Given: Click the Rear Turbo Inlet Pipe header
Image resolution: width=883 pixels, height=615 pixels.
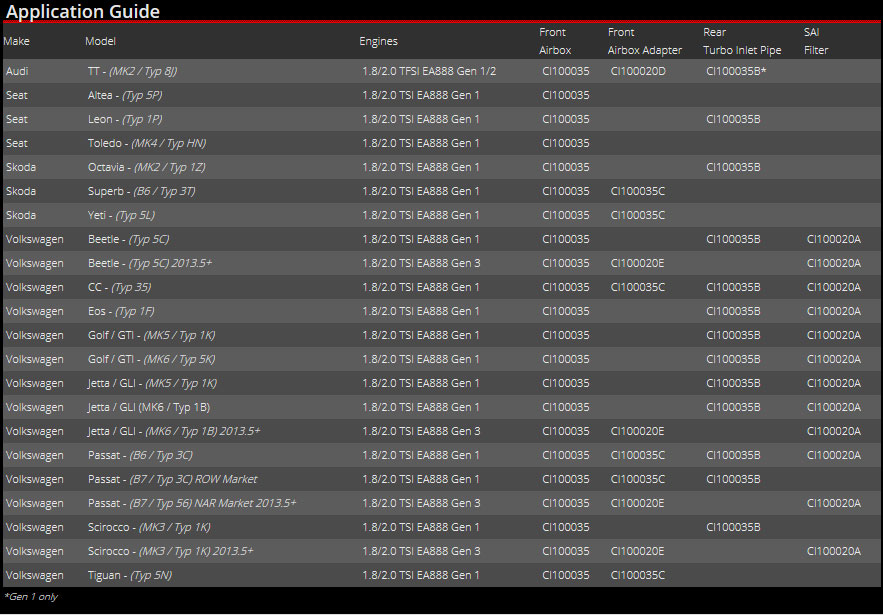Looking at the screenshot, I should point(742,41).
